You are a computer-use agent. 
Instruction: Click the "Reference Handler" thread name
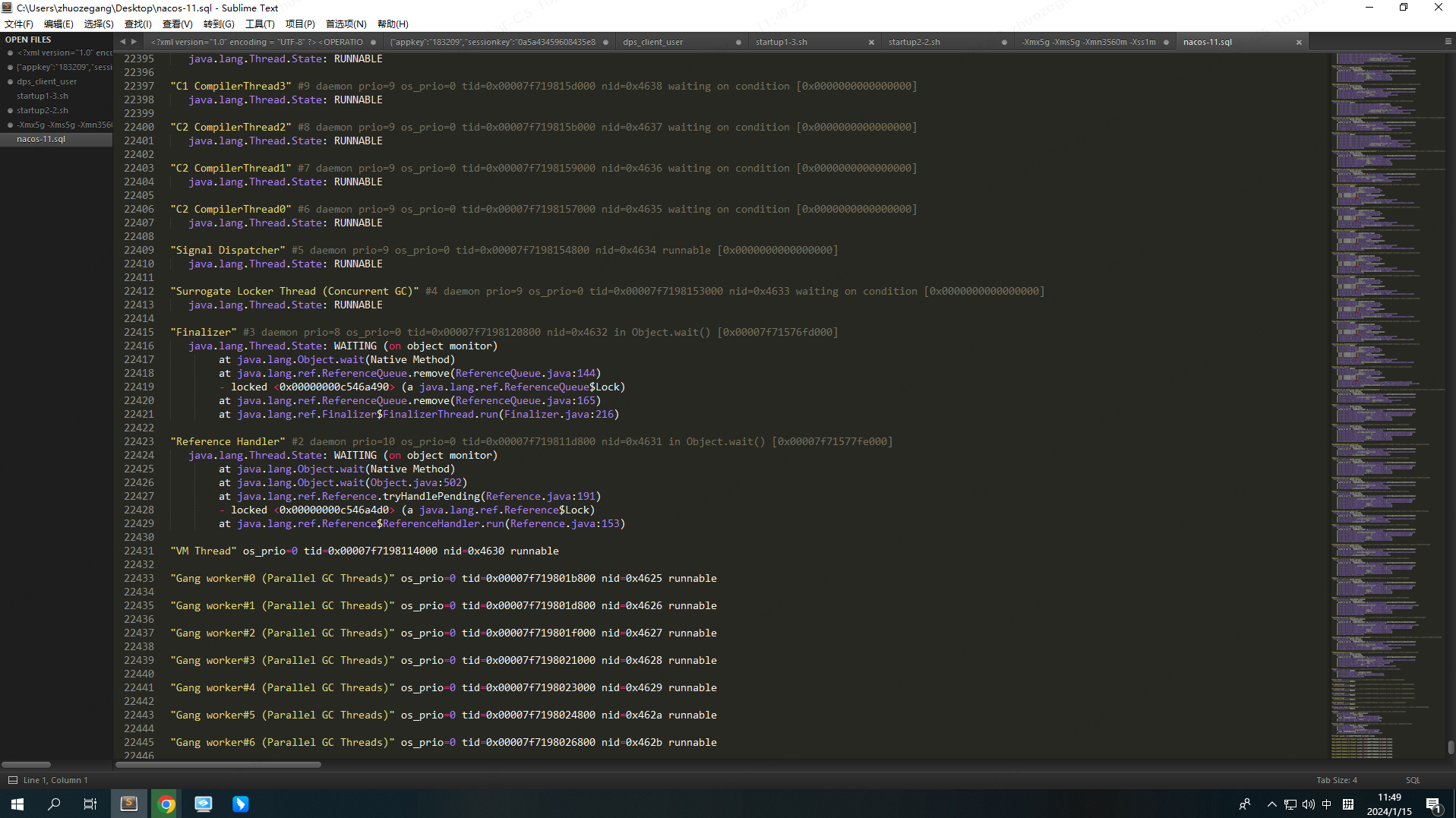[228, 441]
